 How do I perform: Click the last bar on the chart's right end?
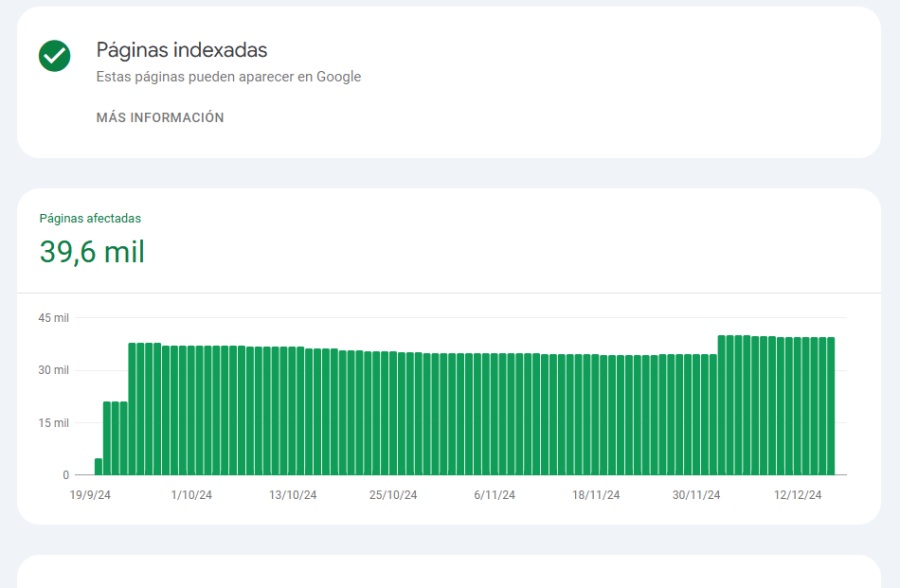[x=830, y=406]
